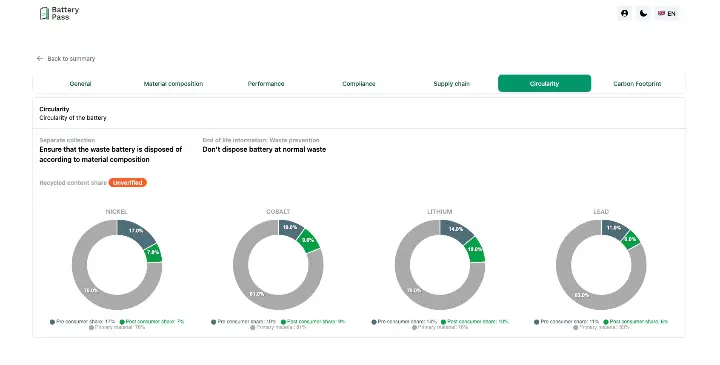Toggle dark mode moon icon
Screen dimensions: 720x365
(x=643, y=13)
